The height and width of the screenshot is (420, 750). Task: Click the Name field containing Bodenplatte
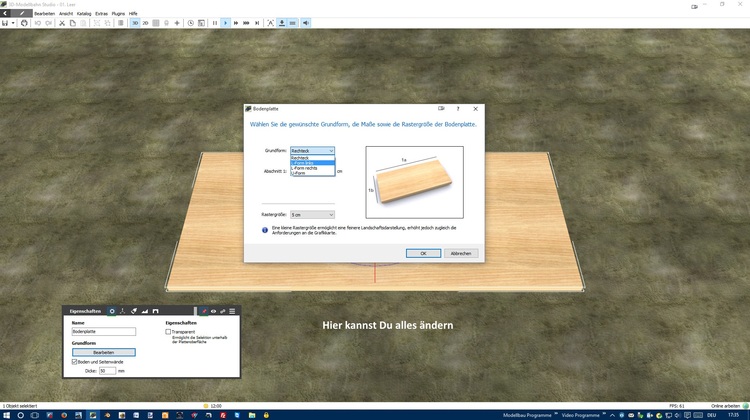tap(103, 331)
